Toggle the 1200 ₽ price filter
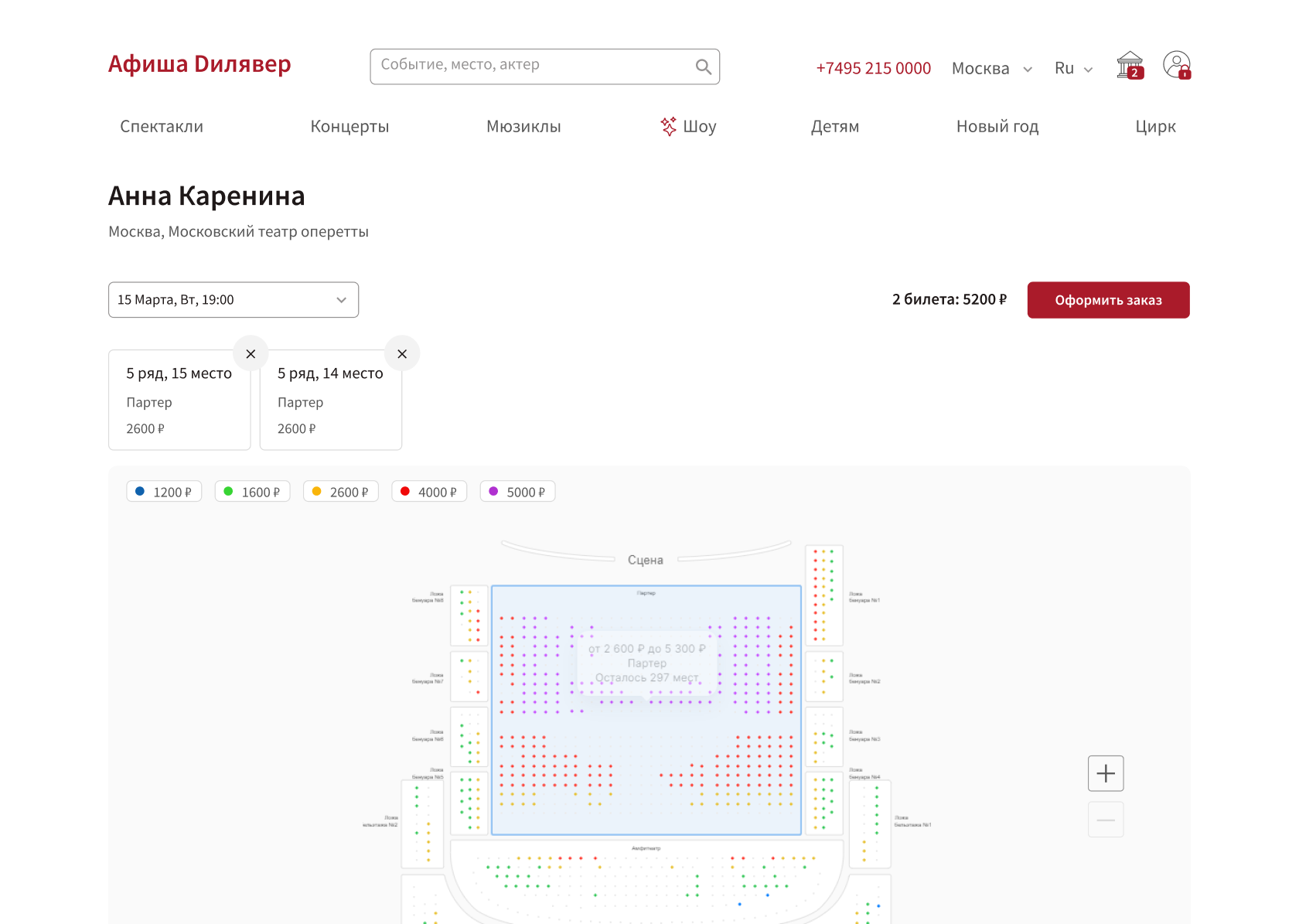 164,492
